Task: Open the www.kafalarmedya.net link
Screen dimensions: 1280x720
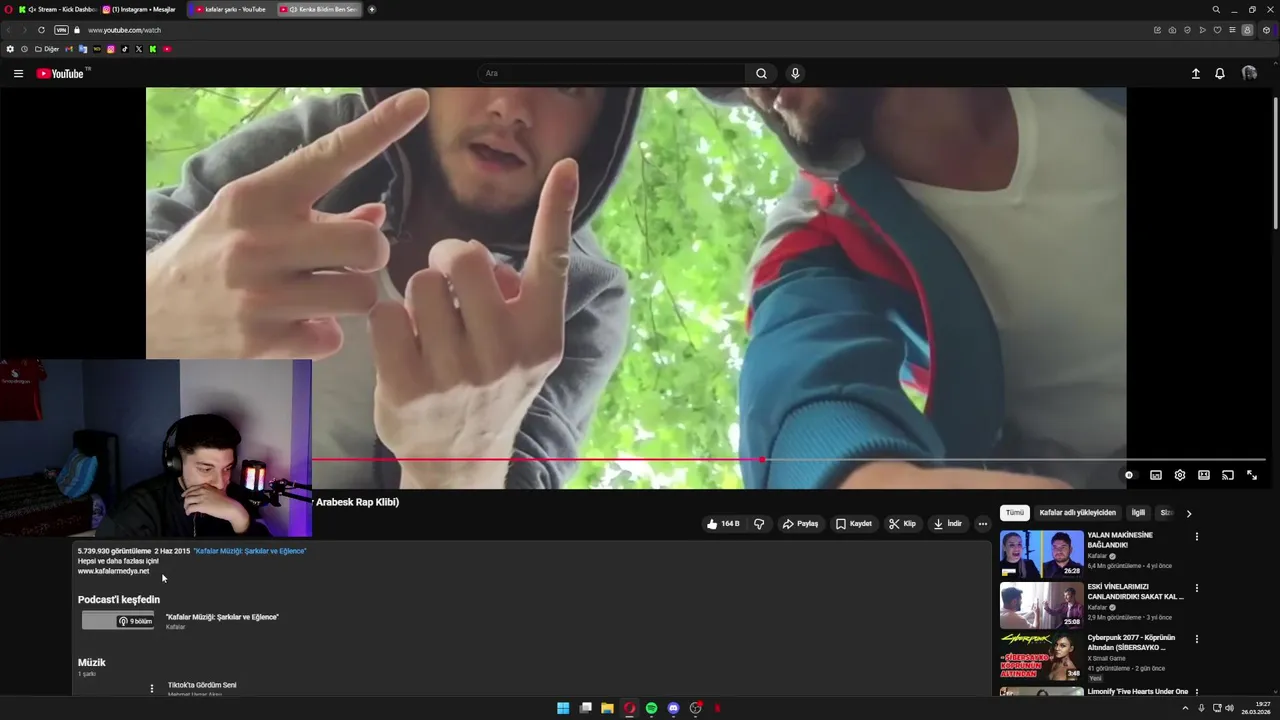Action: pos(113,571)
